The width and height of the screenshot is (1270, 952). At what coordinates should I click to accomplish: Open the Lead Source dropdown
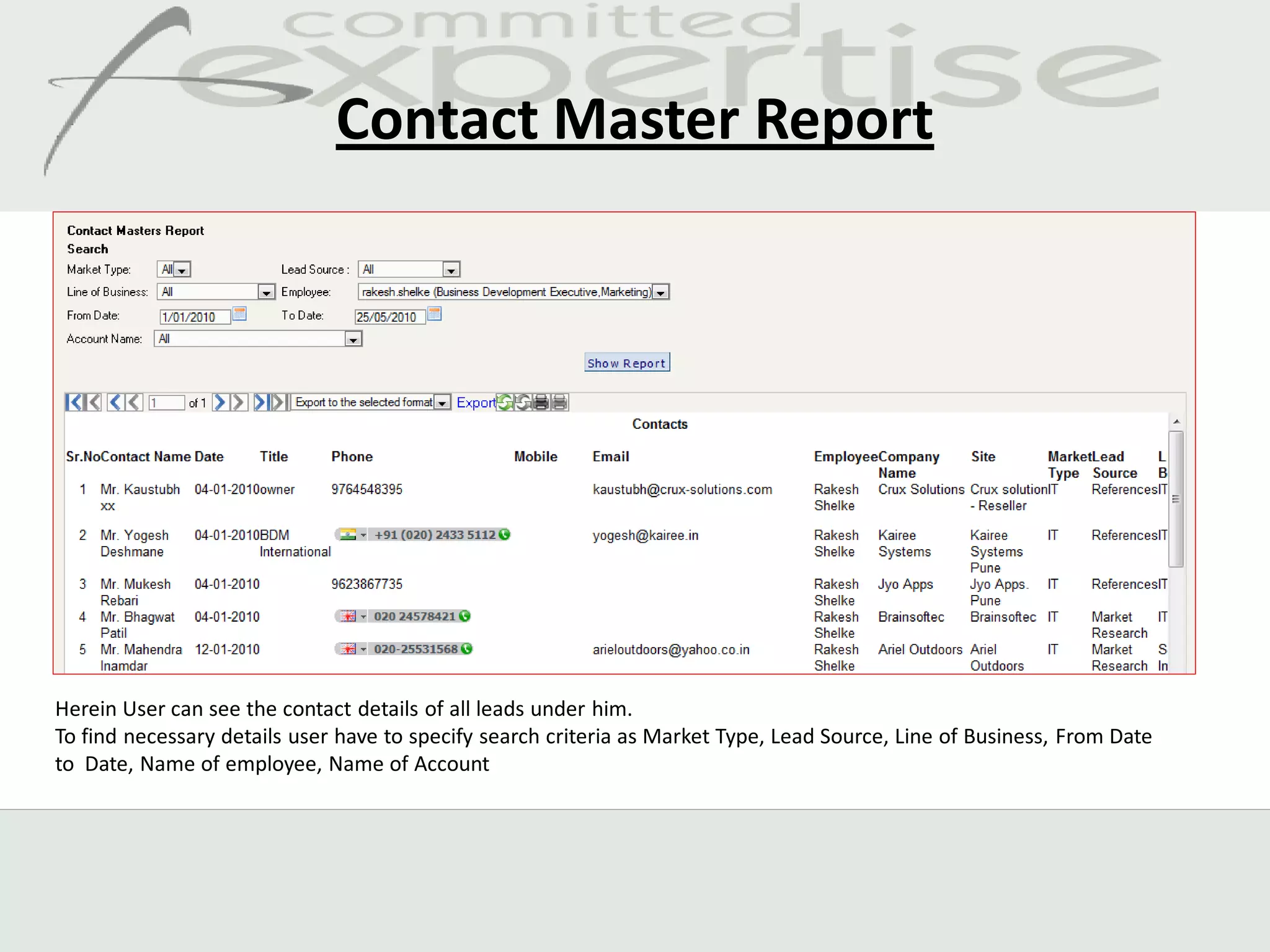(451, 270)
